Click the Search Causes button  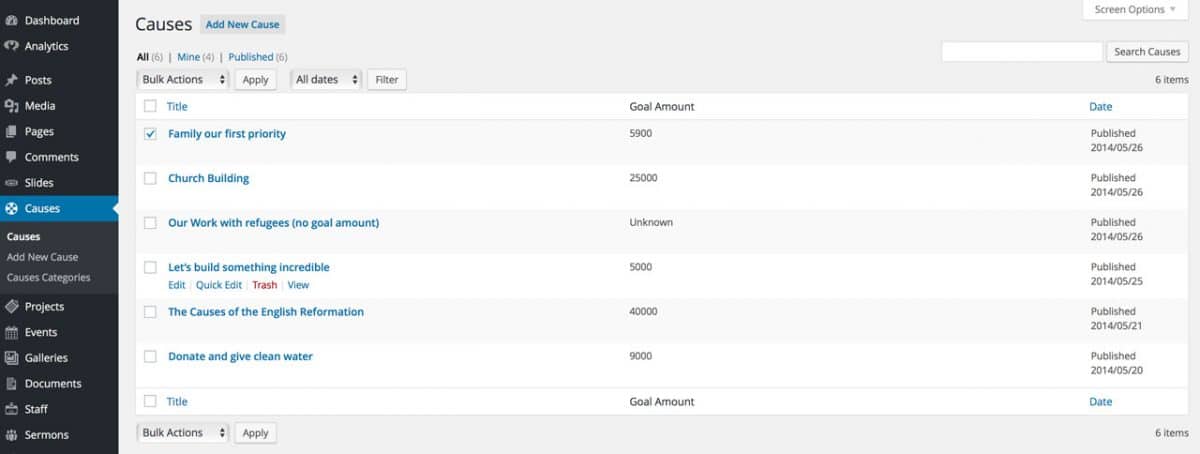pos(1147,52)
